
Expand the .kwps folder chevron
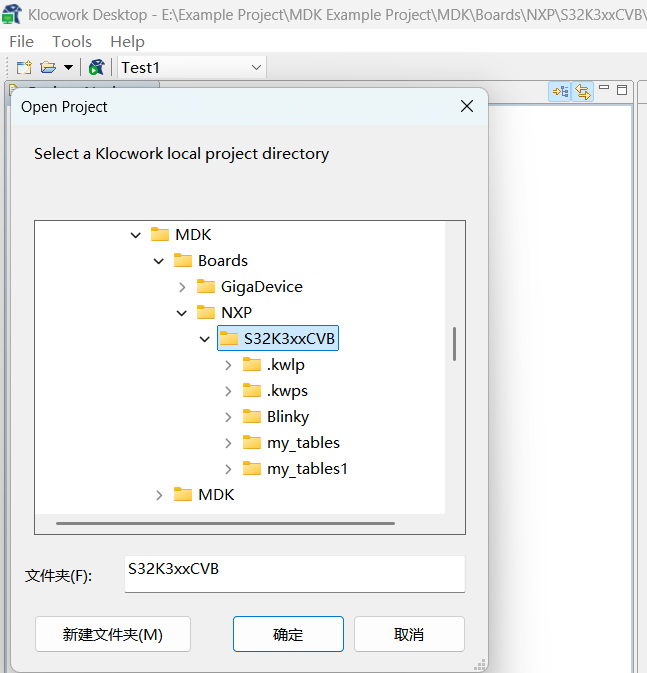(x=228, y=391)
